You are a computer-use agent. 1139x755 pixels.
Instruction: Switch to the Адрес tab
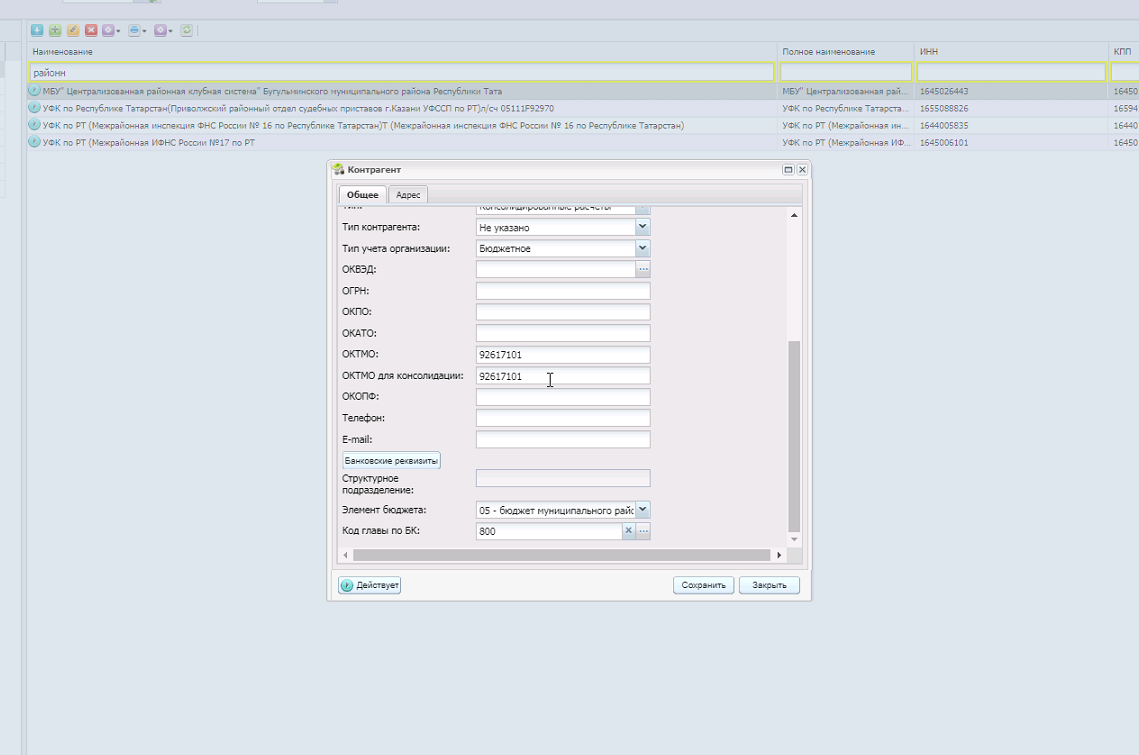pos(408,195)
